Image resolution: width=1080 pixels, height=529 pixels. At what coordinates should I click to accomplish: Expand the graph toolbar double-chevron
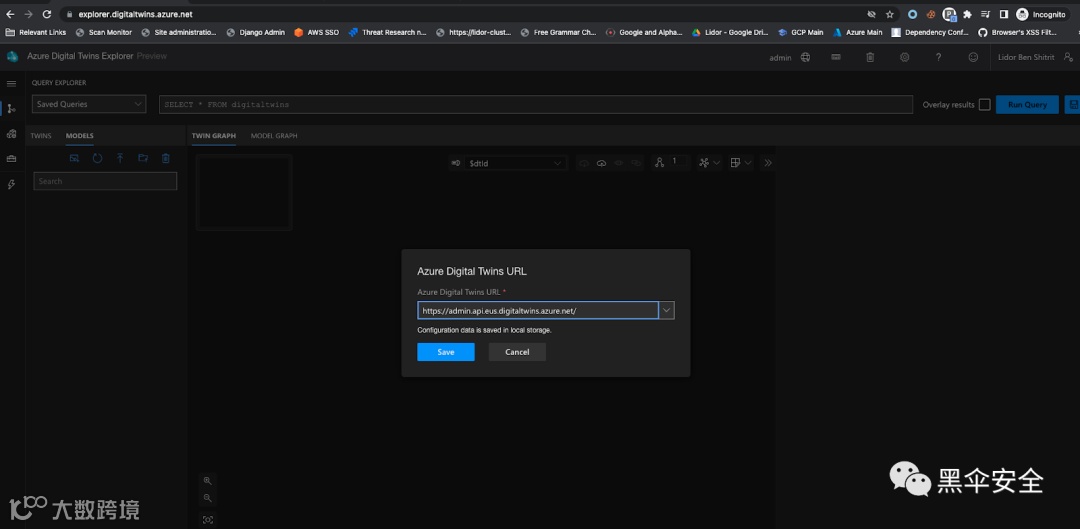(768, 163)
